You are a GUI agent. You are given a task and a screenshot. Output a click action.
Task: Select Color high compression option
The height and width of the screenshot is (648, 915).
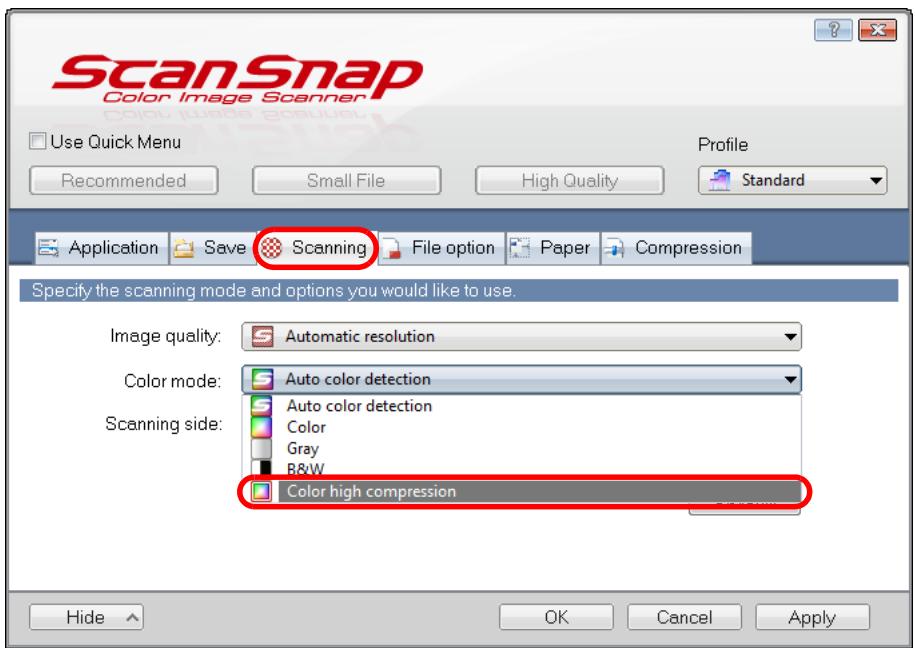[522, 492]
